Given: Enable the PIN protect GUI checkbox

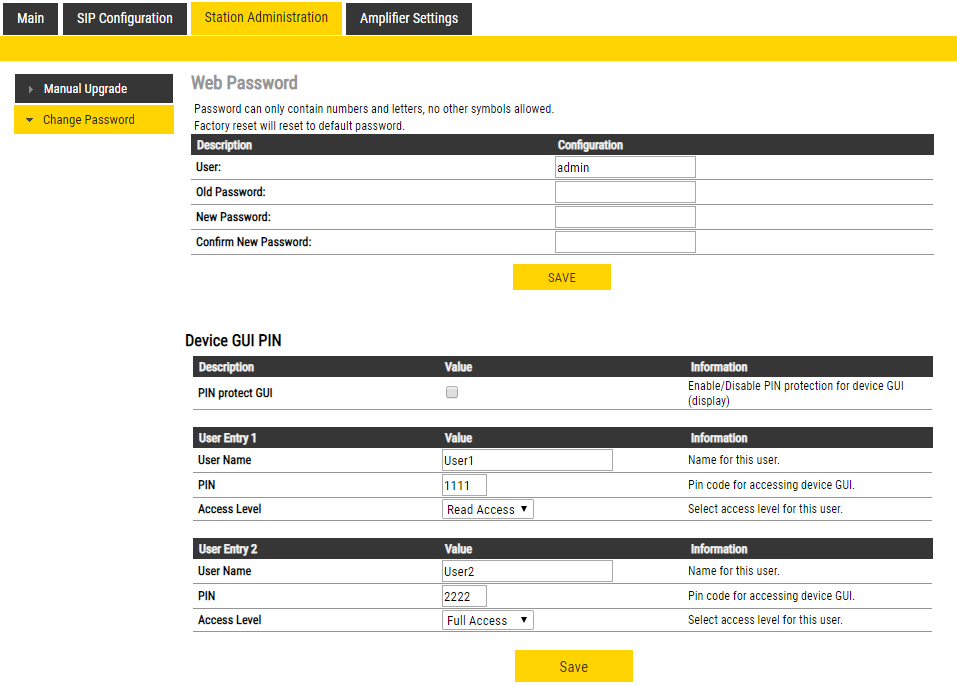Looking at the screenshot, I should click(452, 393).
